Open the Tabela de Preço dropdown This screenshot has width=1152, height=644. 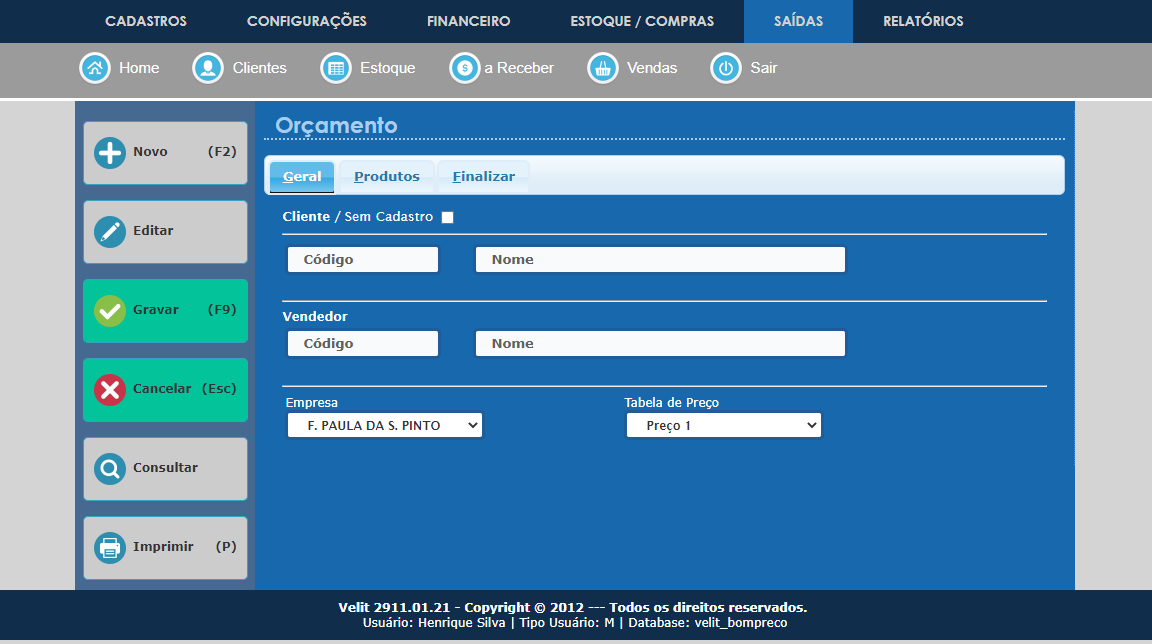coord(723,425)
